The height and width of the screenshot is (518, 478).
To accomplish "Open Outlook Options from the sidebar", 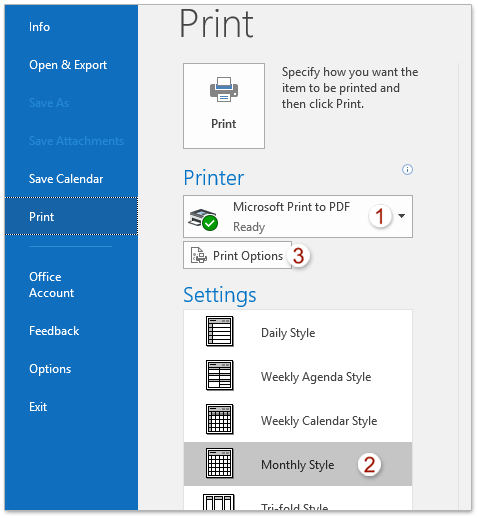I will click(x=50, y=369).
